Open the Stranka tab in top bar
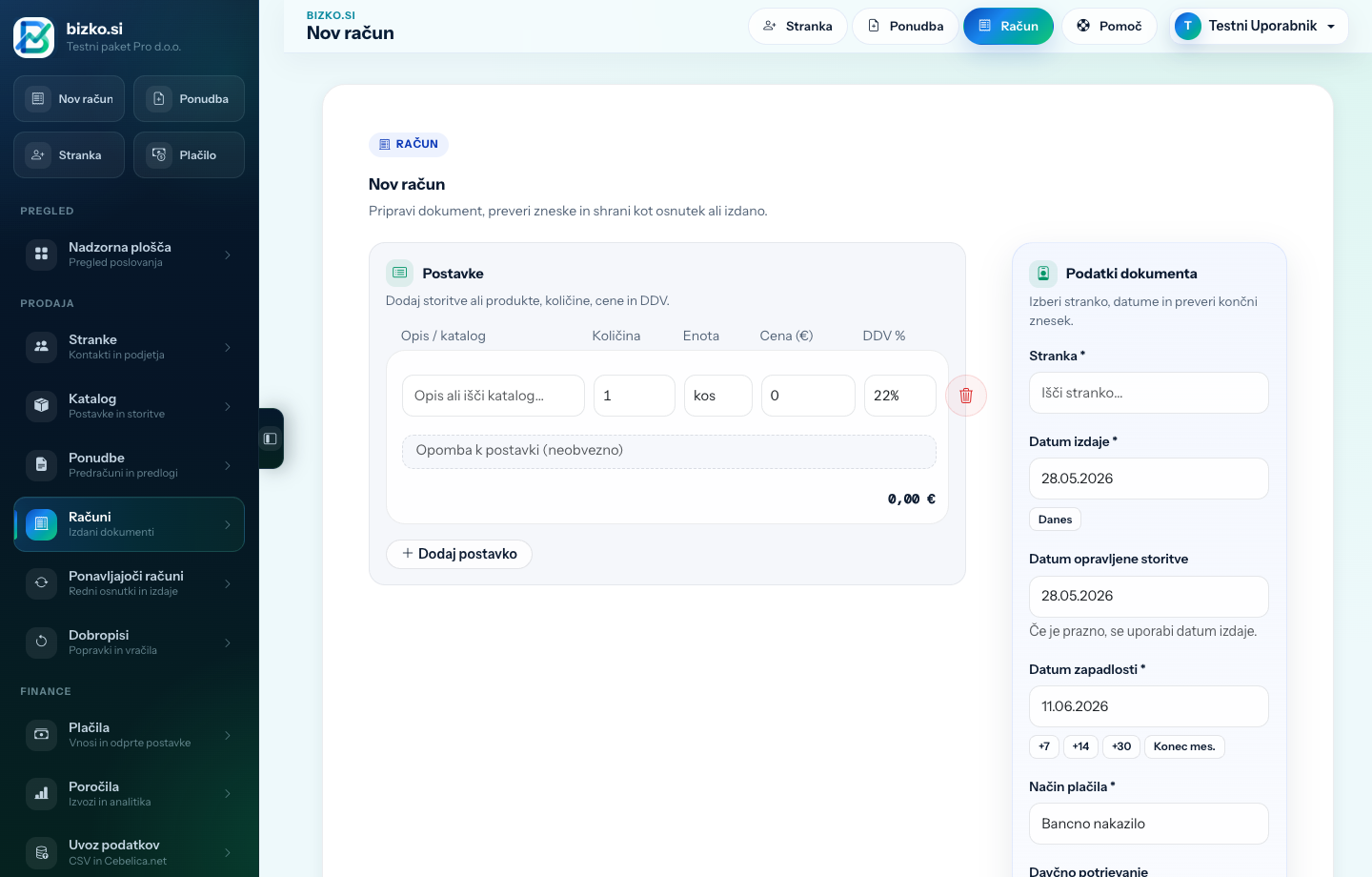Image resolution: width=1372 pixels, height=877 pixels. pyautogui.click(x=797, y=26)
